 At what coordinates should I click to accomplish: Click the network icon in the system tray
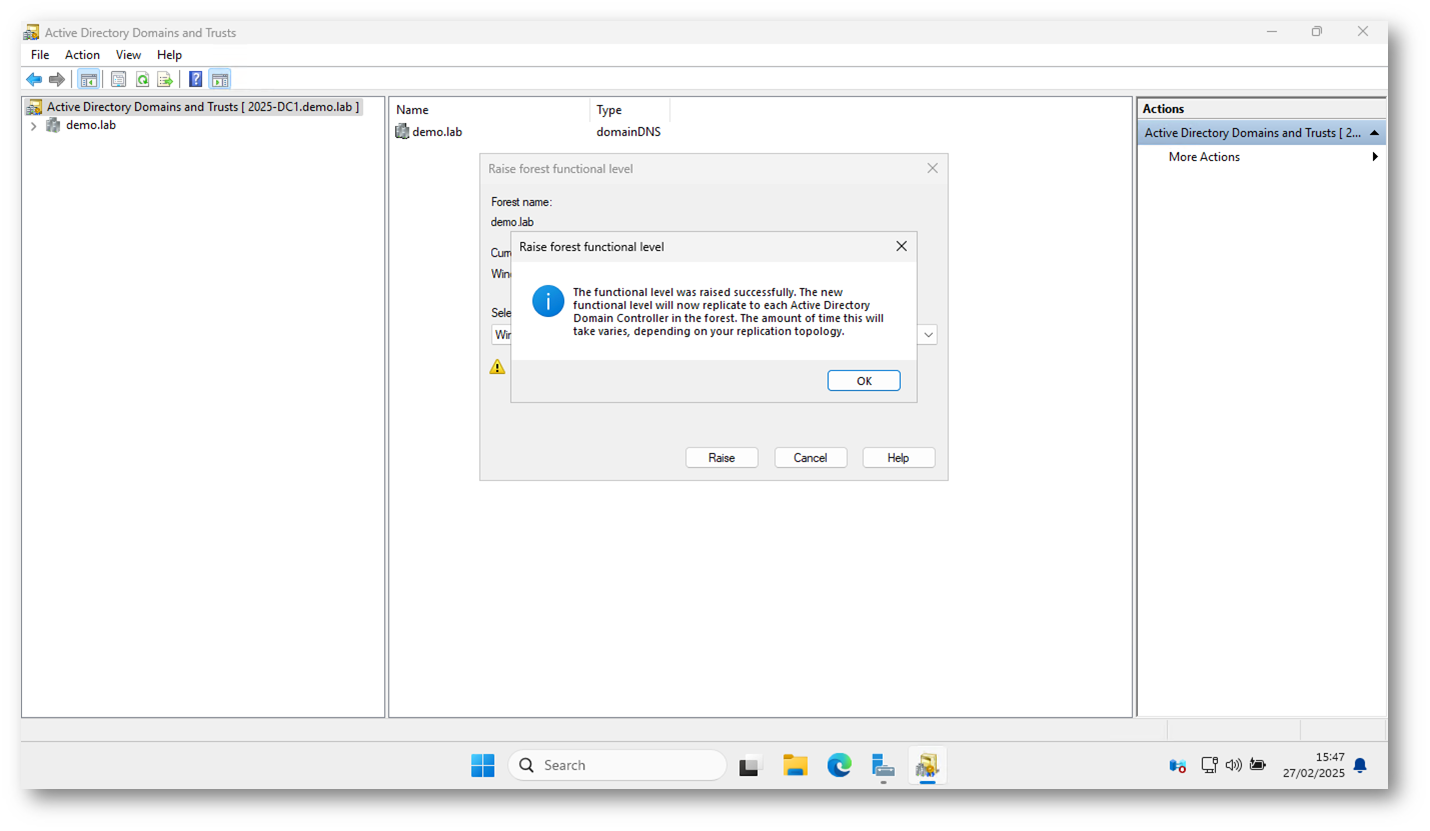1209,765
